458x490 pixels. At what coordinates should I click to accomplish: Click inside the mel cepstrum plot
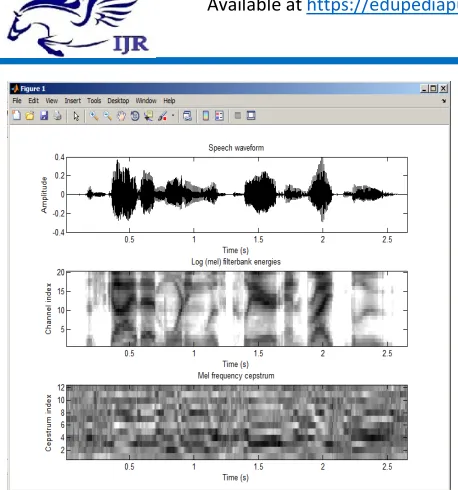point(237,422)
